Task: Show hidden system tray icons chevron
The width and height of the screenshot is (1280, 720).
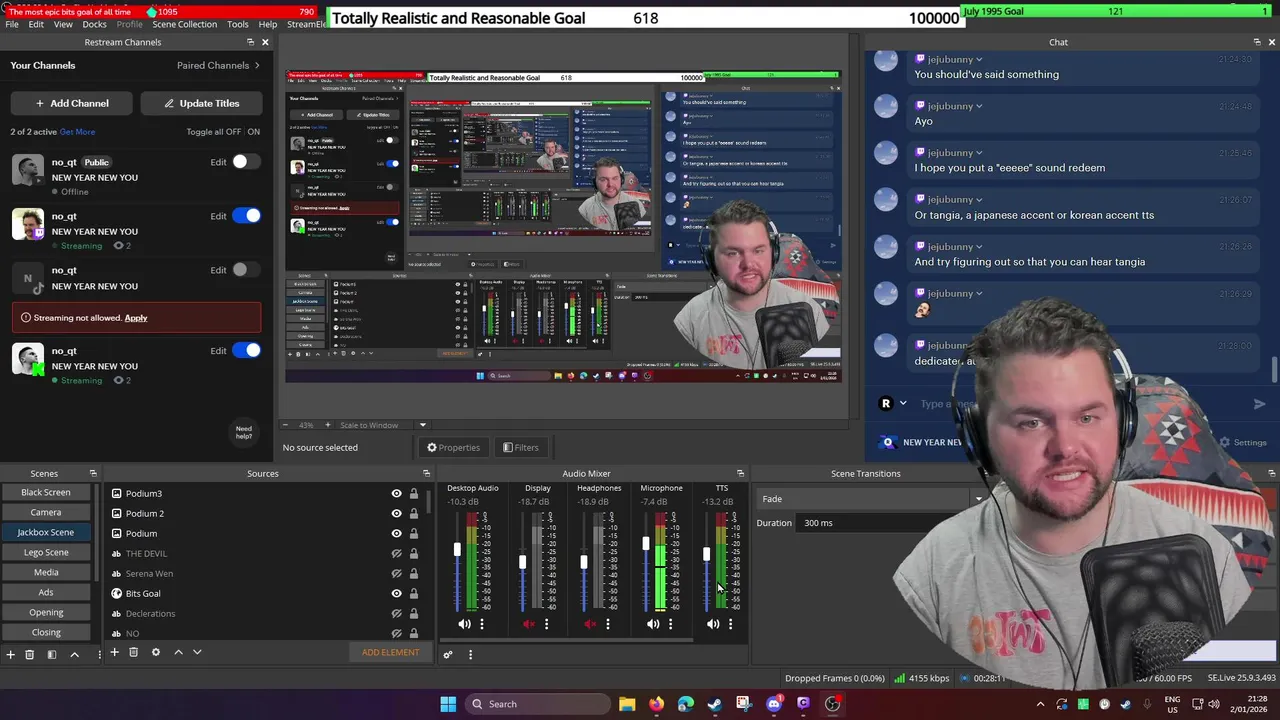Action: click(1040, 704)
